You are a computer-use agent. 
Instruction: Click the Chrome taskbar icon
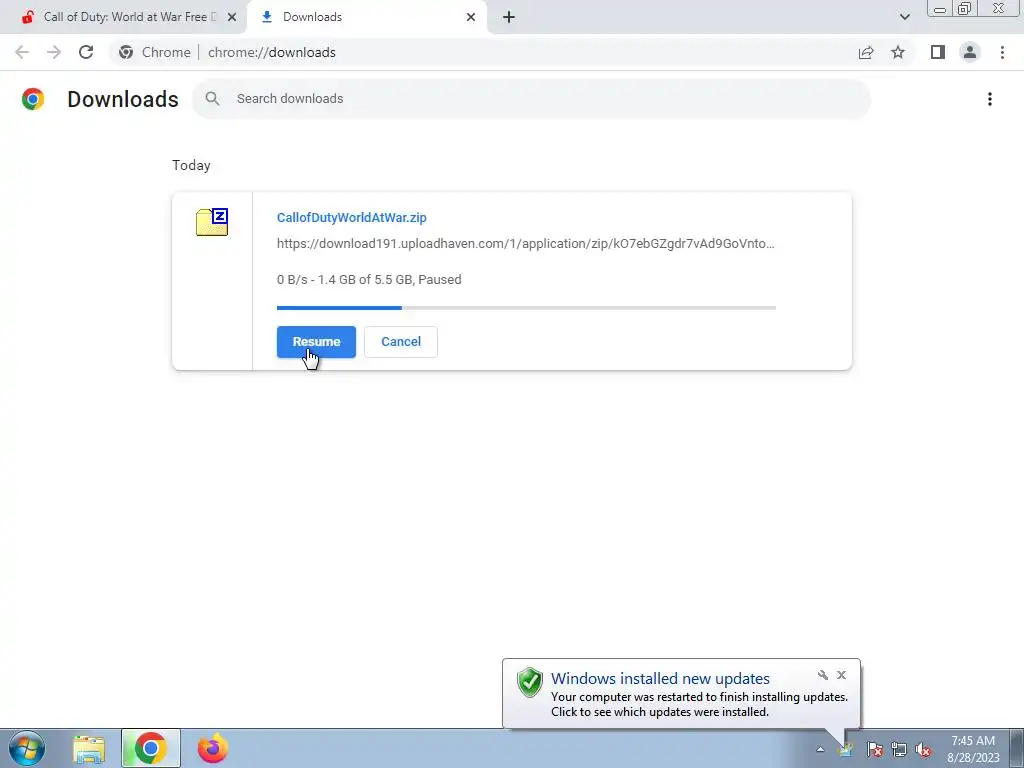tap(151, 748)
